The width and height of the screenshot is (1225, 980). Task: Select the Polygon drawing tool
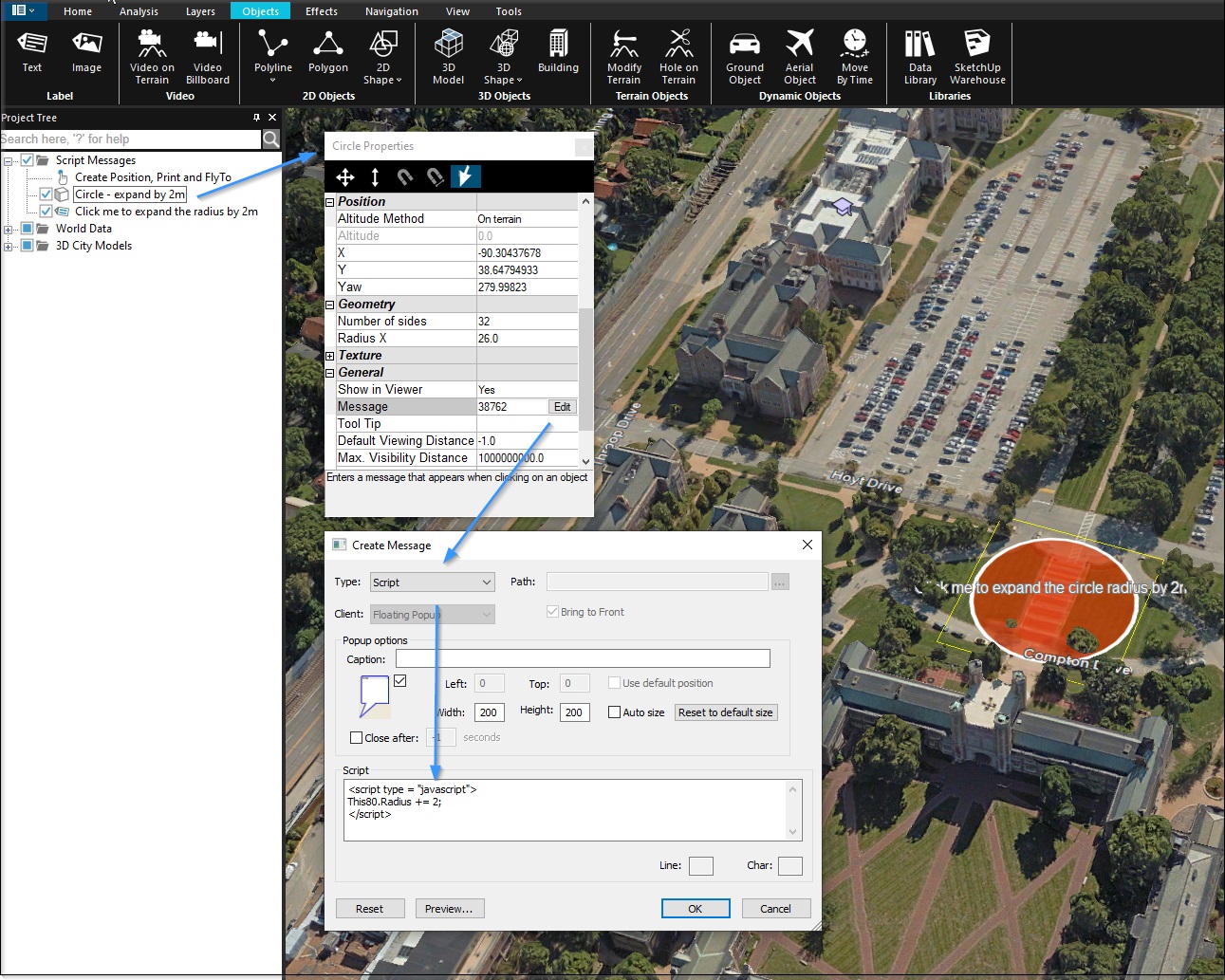pyautogui.click(x=328, y=51)
